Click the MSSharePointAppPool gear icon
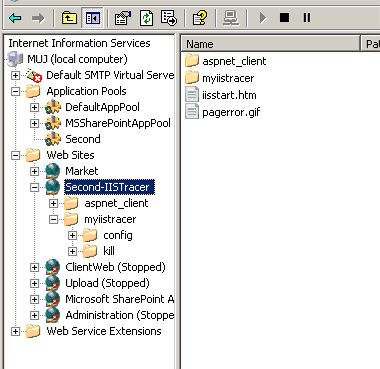 click(x=53, y=123)
